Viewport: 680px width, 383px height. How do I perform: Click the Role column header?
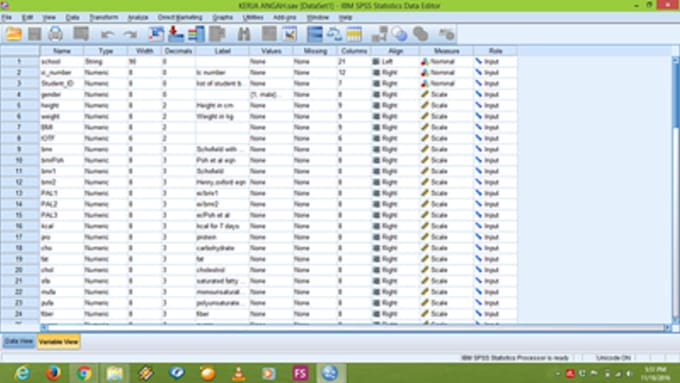tap(495, 51)
